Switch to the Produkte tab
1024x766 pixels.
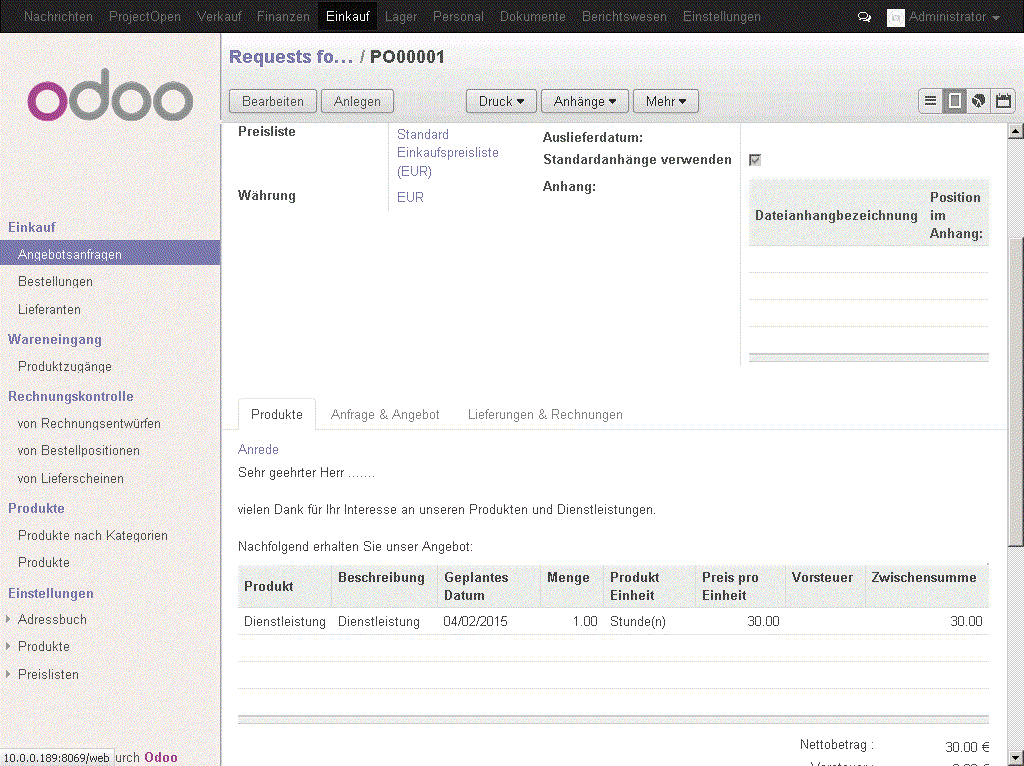(277, 414)
